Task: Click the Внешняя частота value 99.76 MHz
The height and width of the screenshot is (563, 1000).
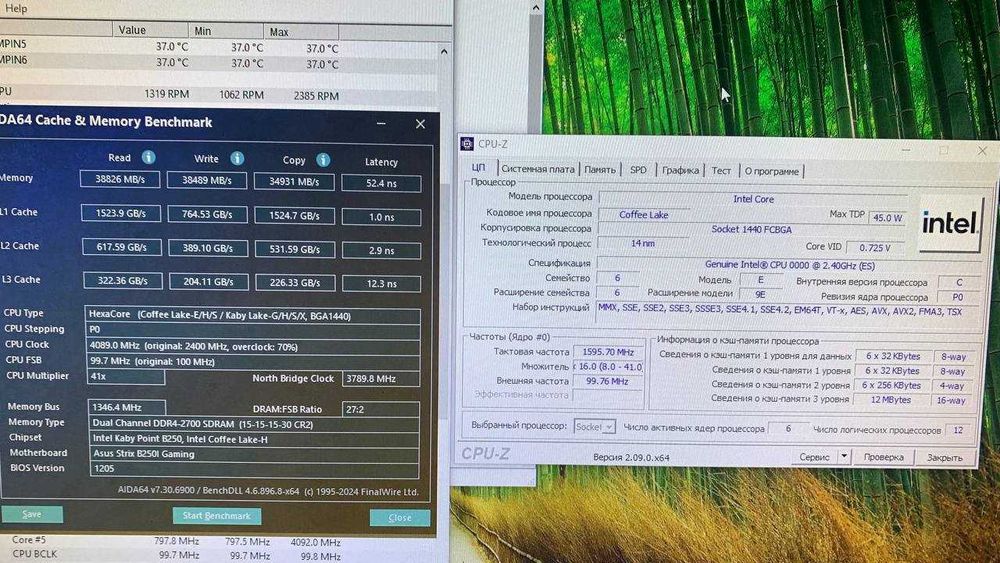Action: click(608, 381)
